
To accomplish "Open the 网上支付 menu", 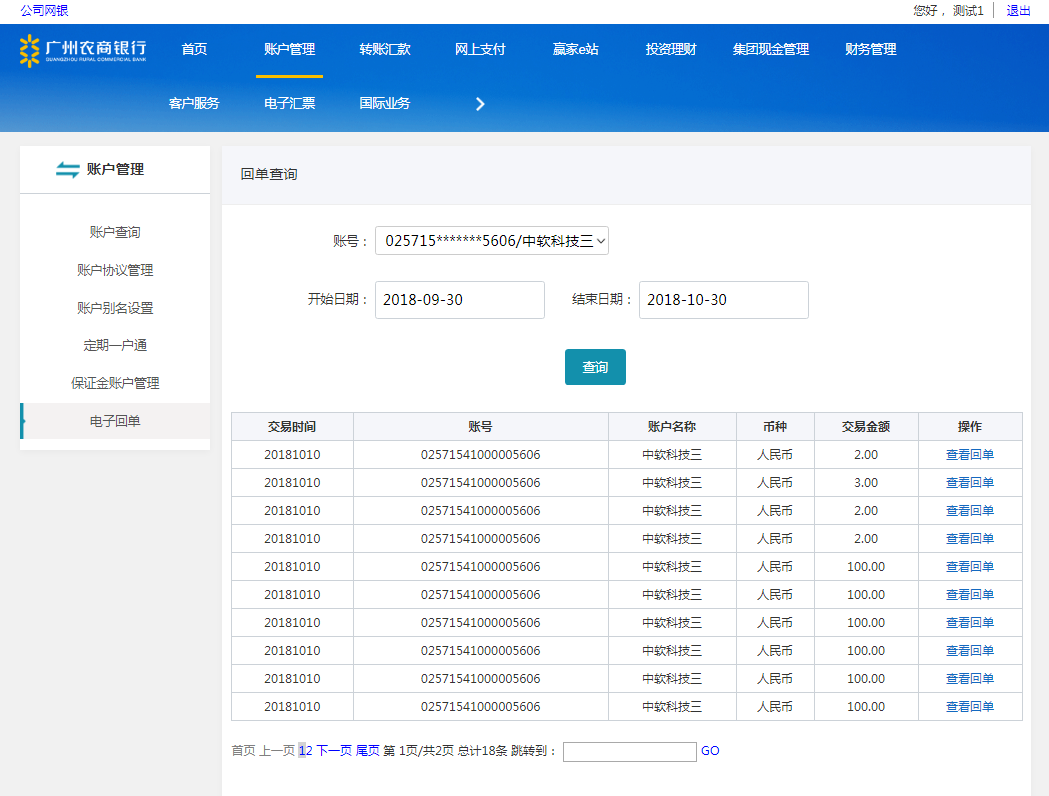I will coord(480,49).
